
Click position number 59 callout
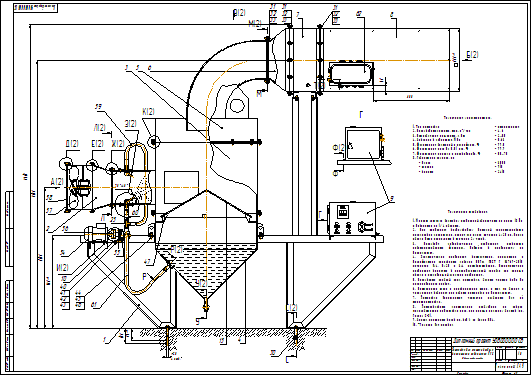(98, 107)
